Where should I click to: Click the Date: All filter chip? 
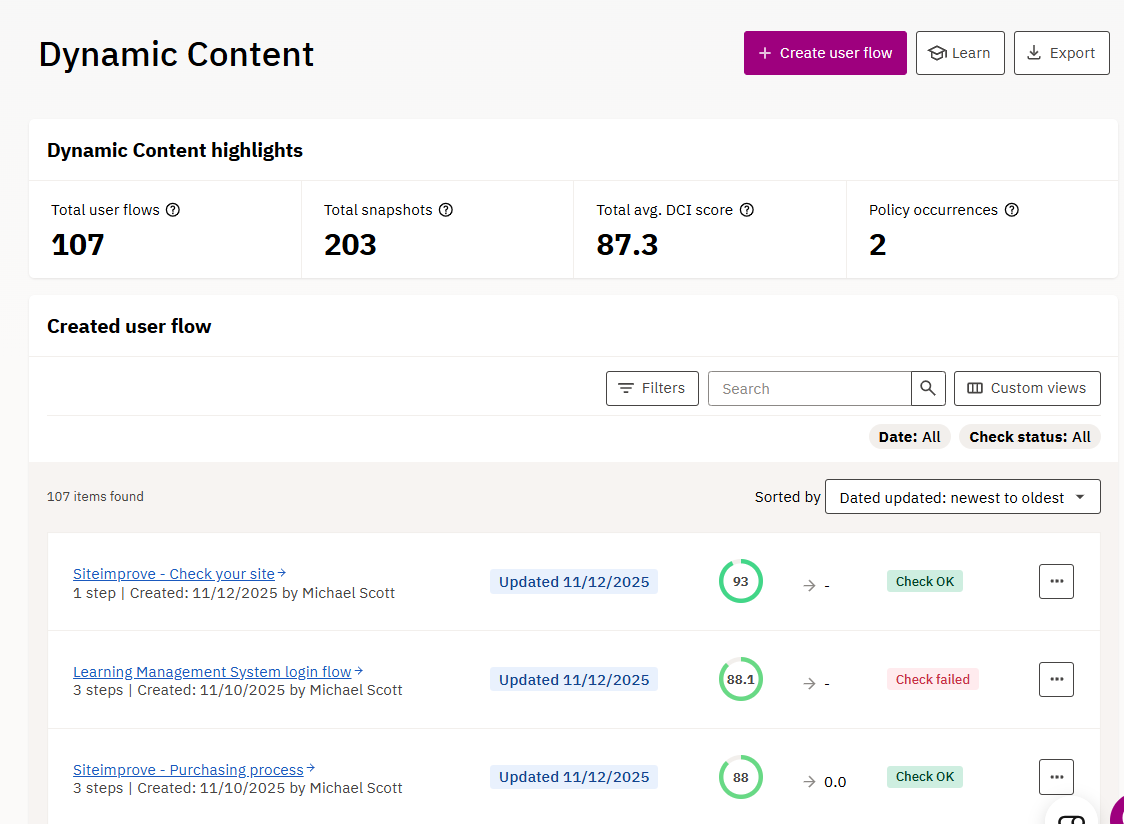[910, 437]
